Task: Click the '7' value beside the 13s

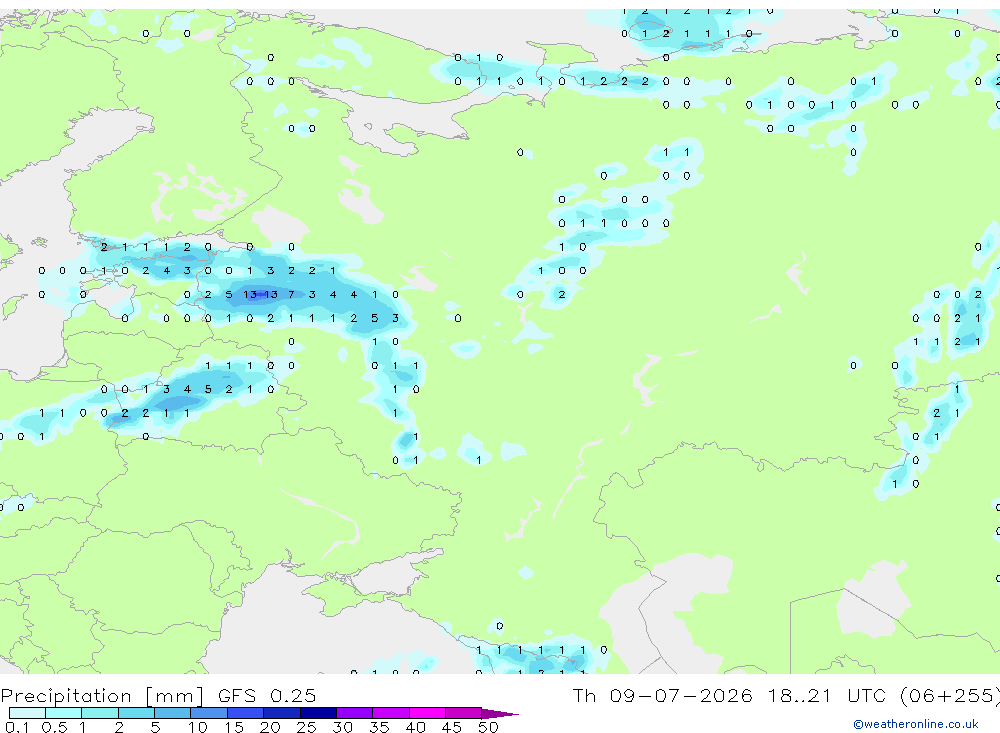Action: tap(291, 294)
